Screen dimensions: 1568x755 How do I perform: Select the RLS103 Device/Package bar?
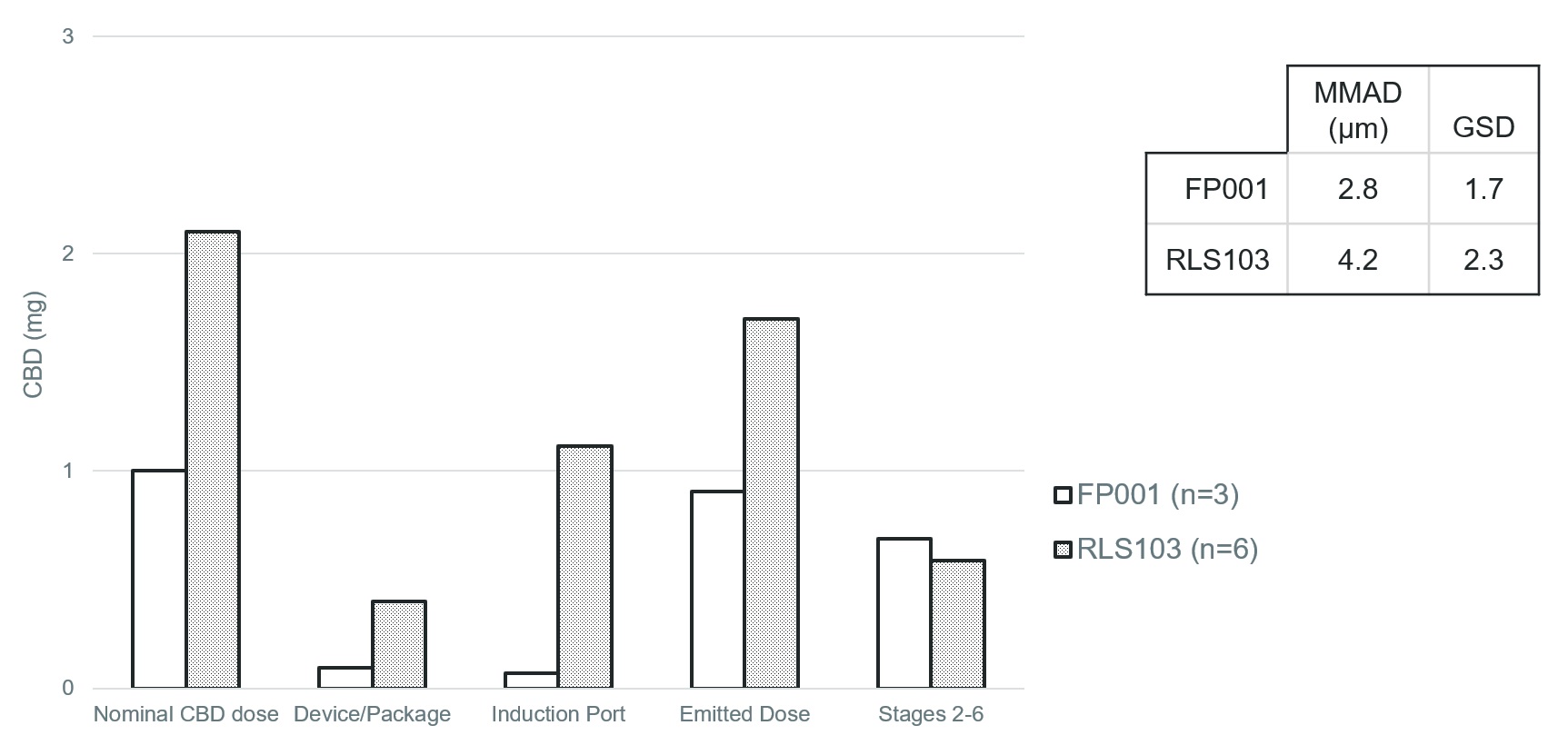point(398,644)
